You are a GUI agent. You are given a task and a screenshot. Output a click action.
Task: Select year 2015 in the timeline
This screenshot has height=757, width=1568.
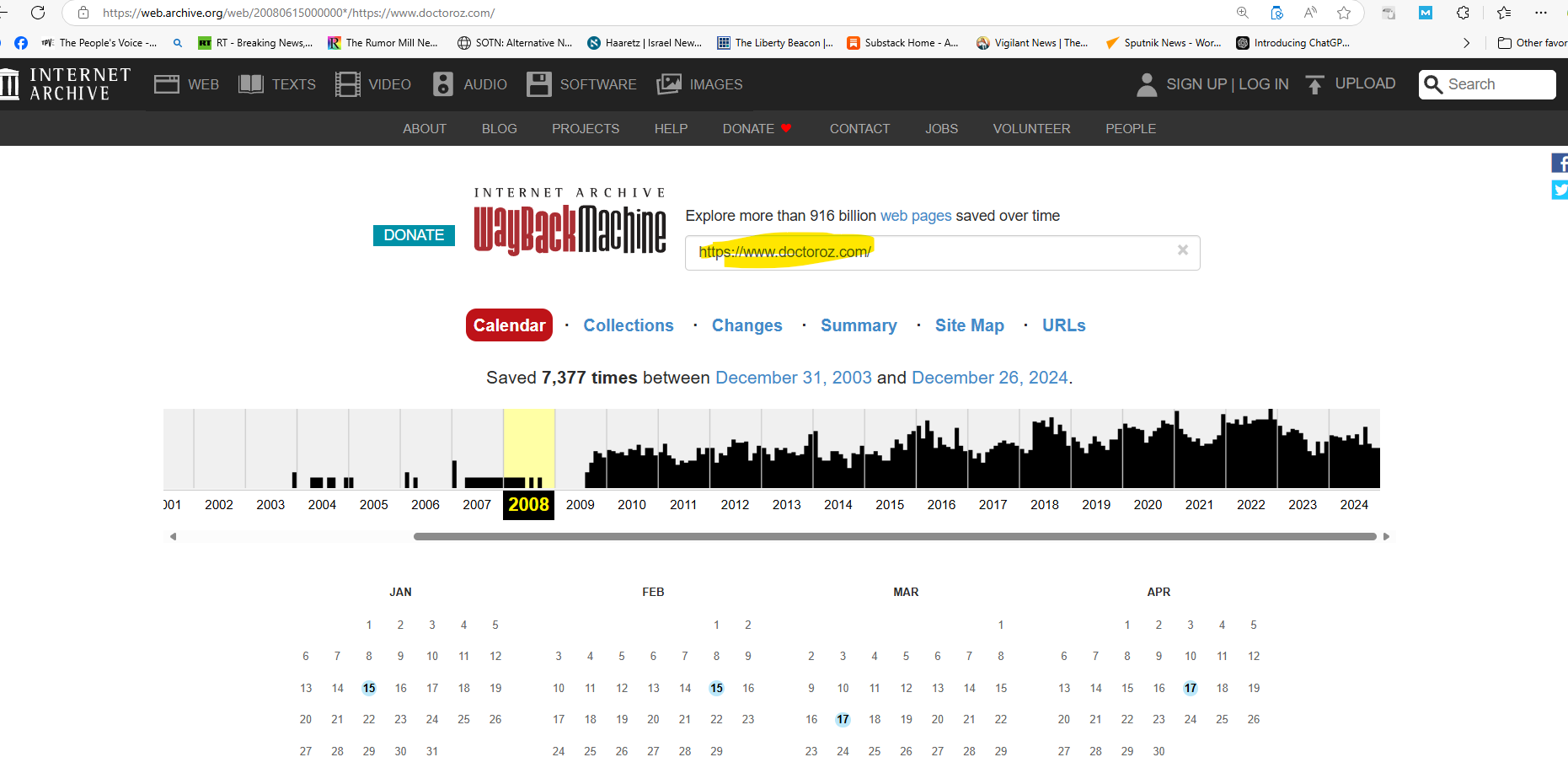pos(890,504)
